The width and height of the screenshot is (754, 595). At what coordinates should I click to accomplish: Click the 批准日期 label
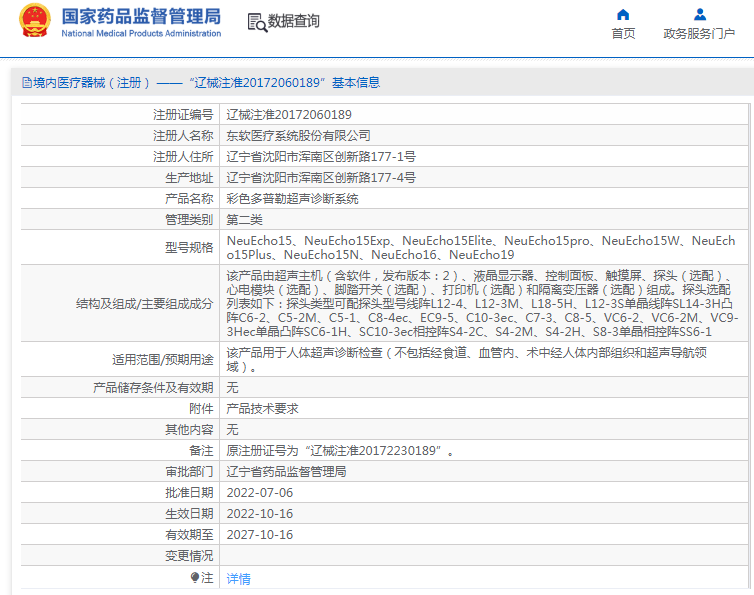189,493
